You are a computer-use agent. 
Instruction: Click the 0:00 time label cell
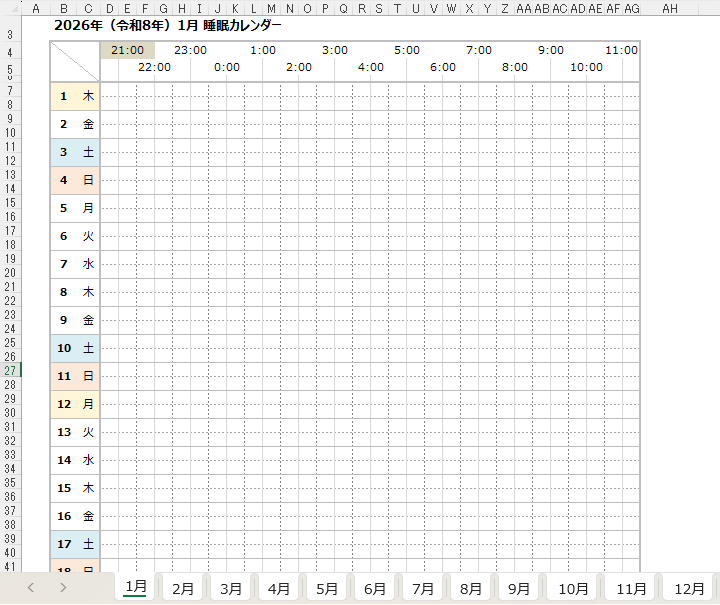[227, 68]
